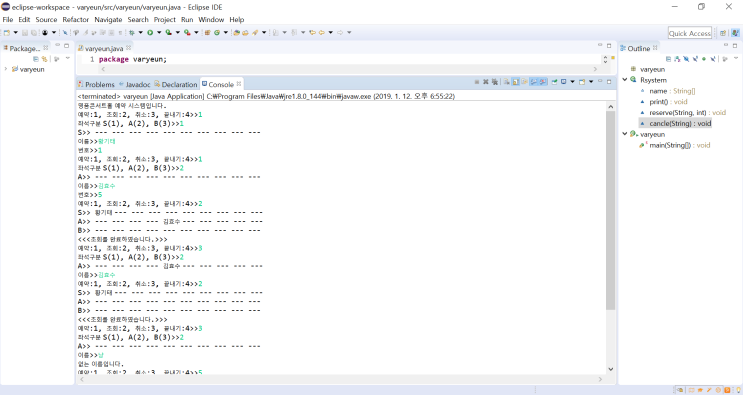Open the Run button dropdown arrow
The width and height of the screenshot is (743, 395).
[159, 33]
